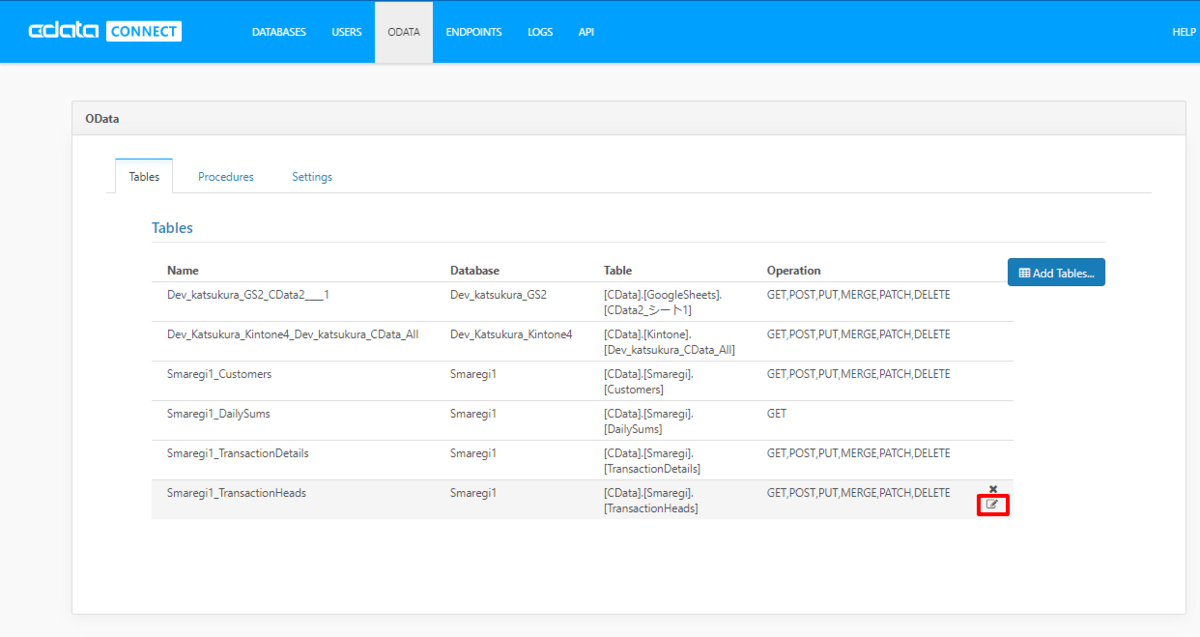Open the Databases navigation item
This screenshot has width=1200, height=637.
tap(279, 32)
